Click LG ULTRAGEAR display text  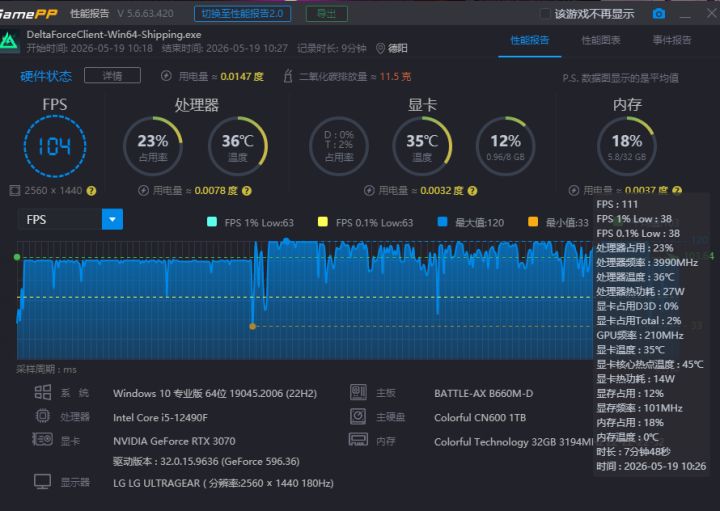(223, 483)
